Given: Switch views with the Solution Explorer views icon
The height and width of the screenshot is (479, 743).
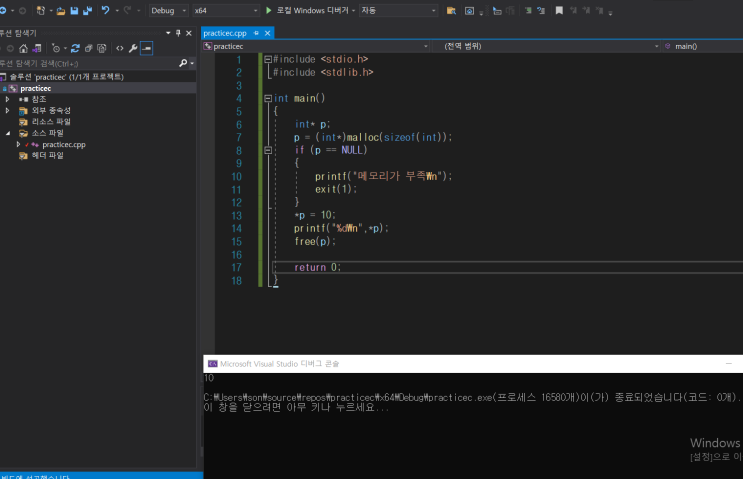Looking at the screenshot, I should (36, 48).
